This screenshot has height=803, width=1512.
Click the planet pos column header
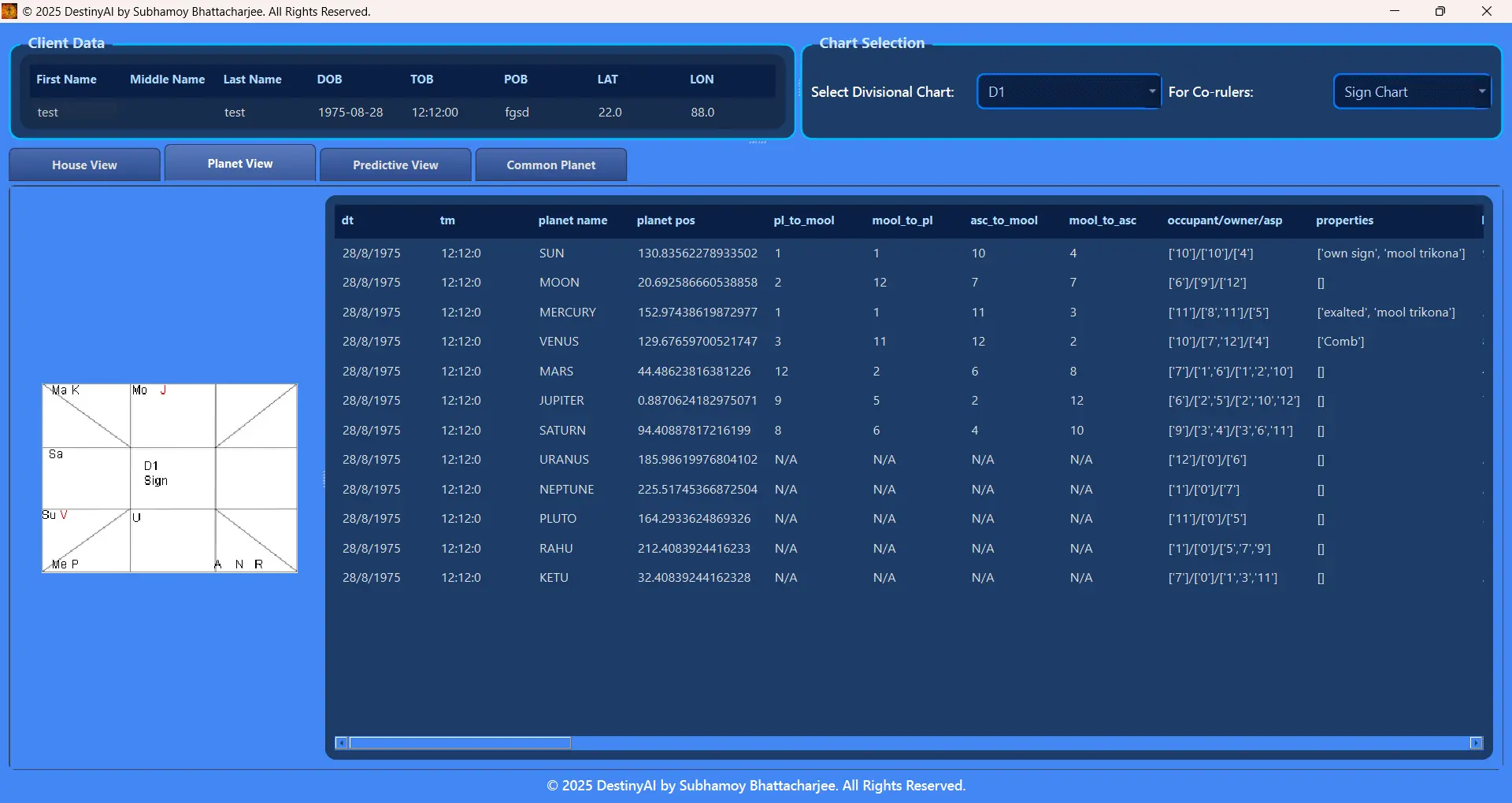click(665, 220)
